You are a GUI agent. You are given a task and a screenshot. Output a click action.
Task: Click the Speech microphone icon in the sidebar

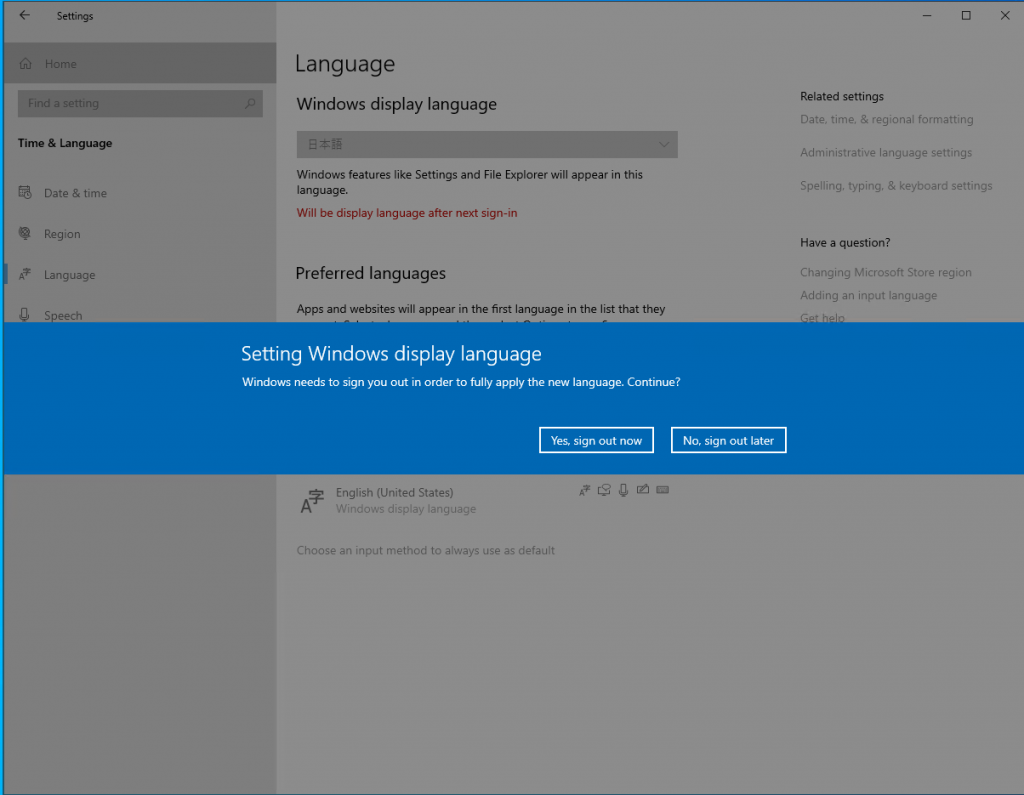(x=24, y=316)
